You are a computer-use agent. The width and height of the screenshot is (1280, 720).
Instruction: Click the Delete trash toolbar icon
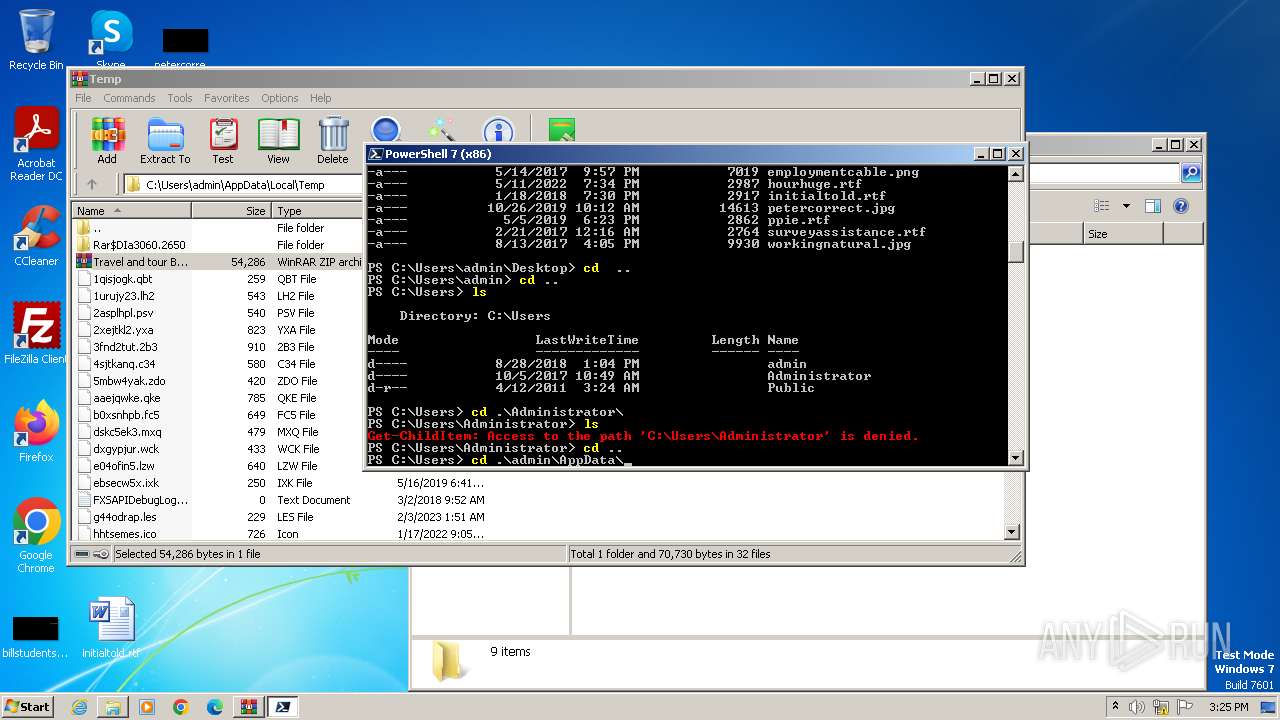[x=333, y=141]
